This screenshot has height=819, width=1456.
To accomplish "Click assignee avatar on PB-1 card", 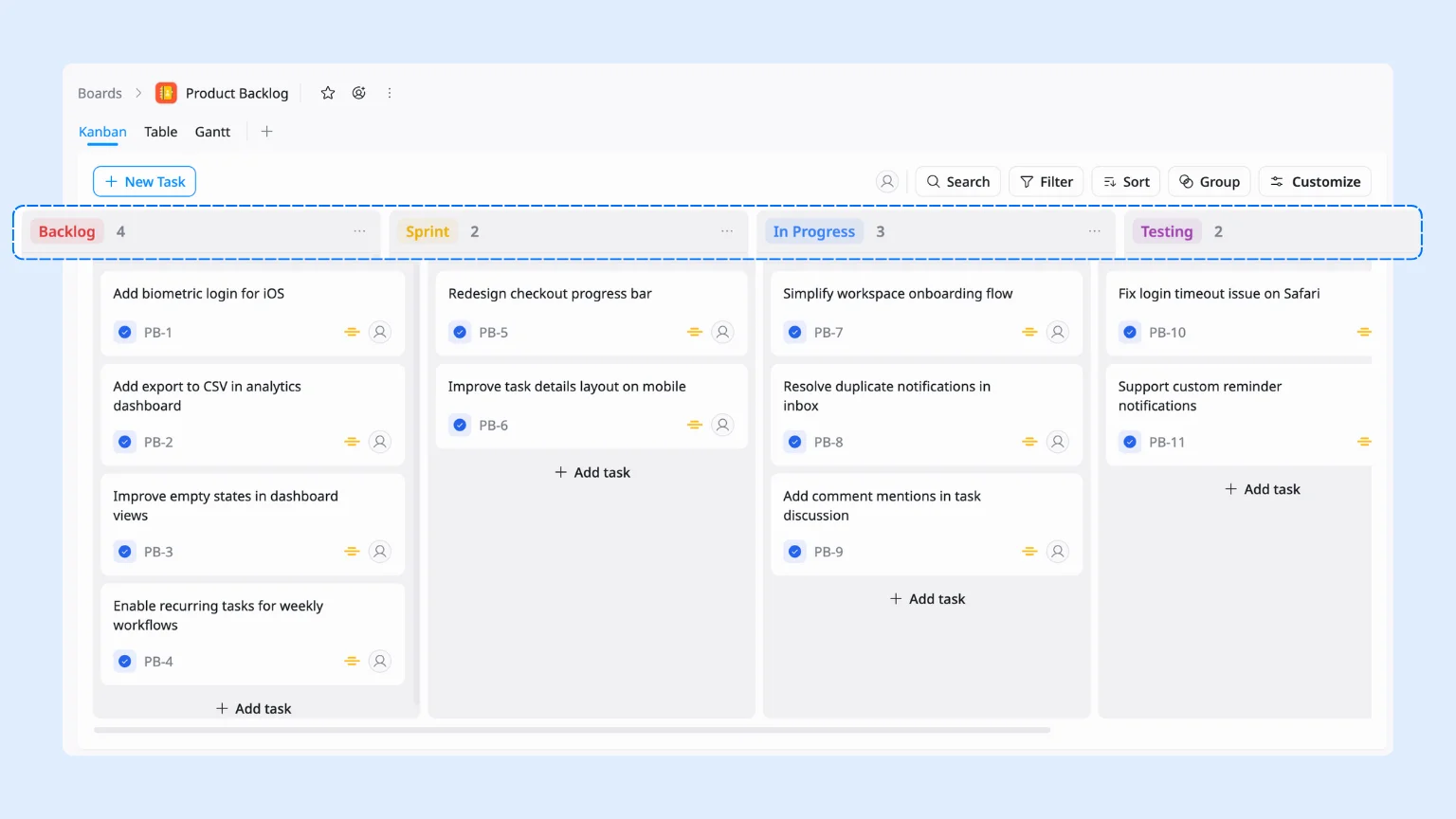I will pos(380,332).
